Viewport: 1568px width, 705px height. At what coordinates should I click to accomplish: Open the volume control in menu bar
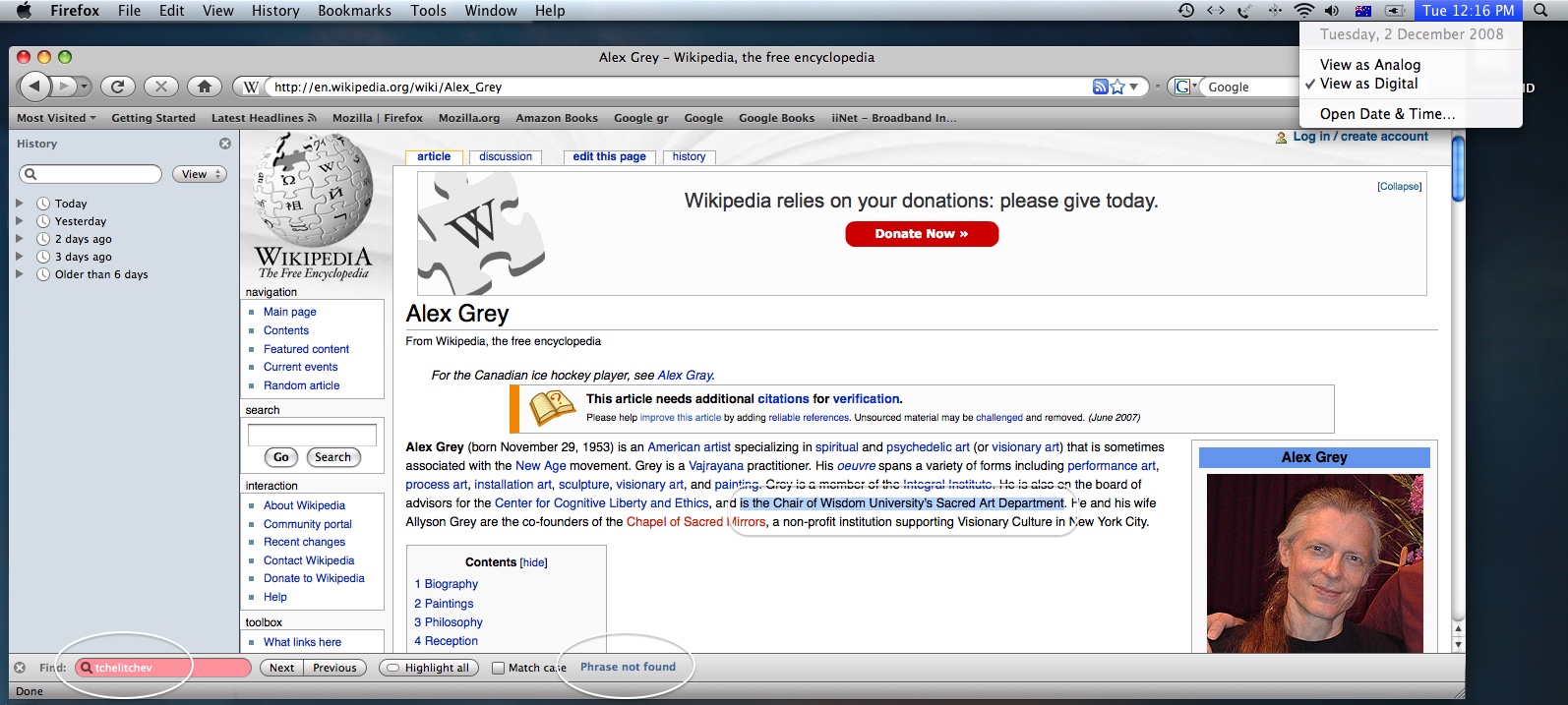point(1332,11)
